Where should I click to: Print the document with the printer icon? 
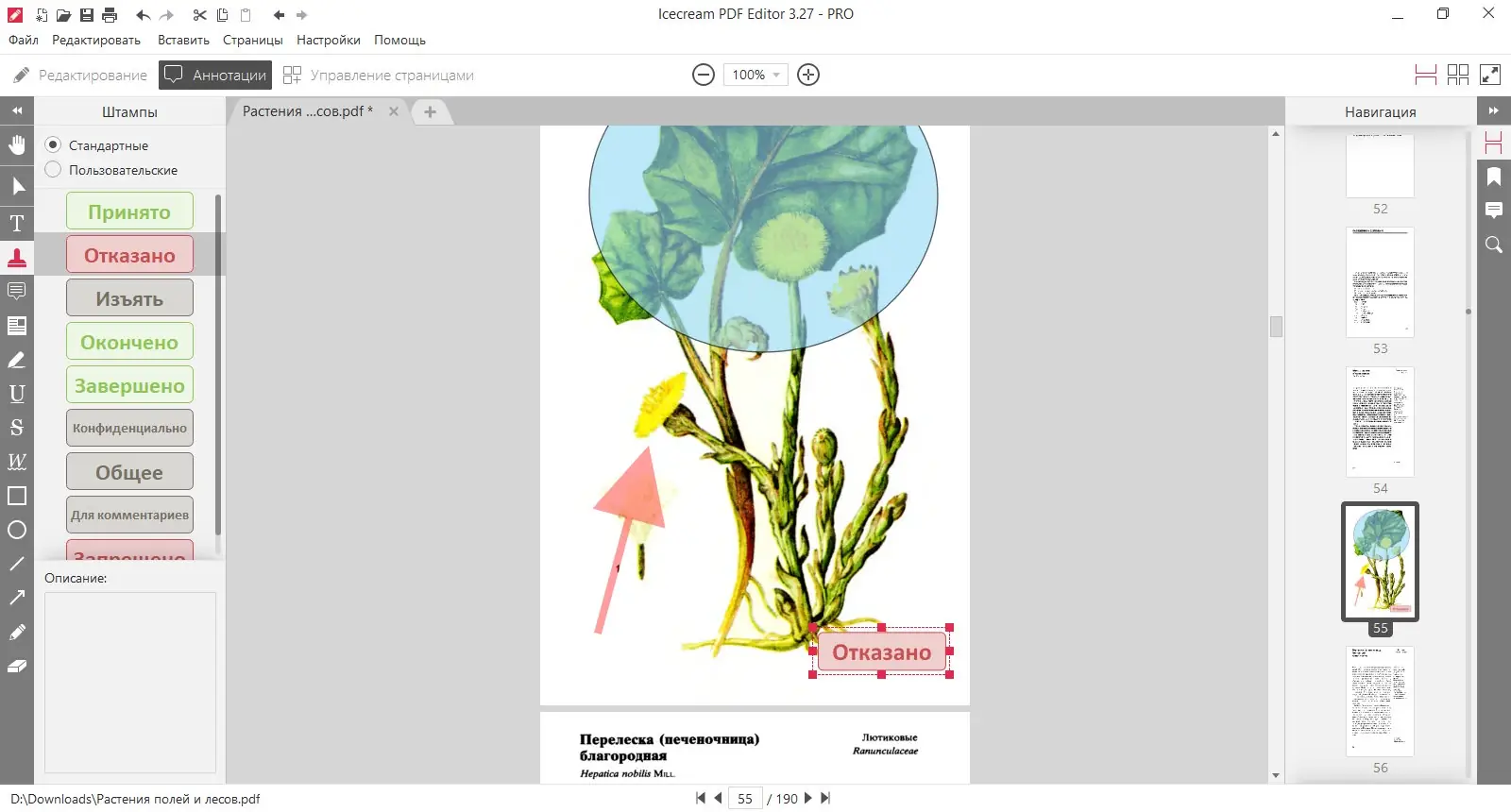click(x=110, y=15)
